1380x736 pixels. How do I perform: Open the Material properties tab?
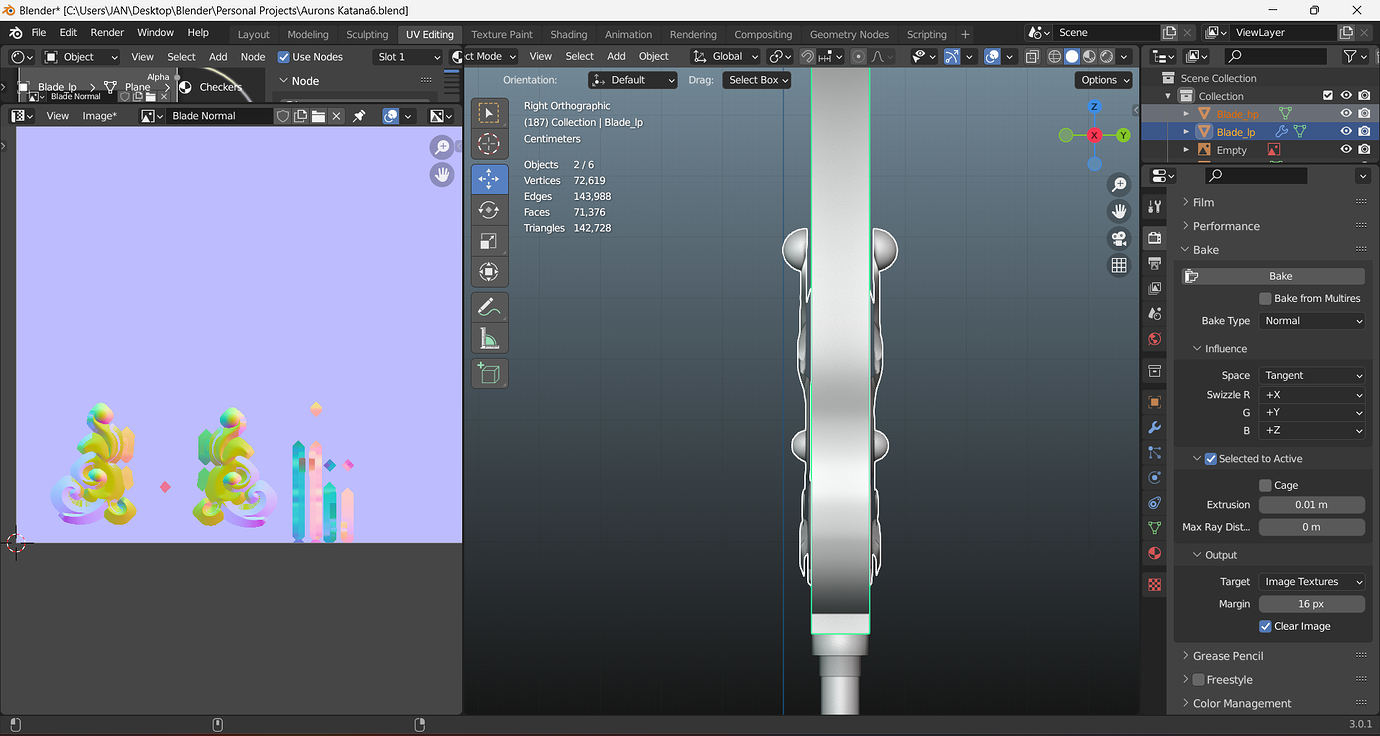(x=1155, y=553)
